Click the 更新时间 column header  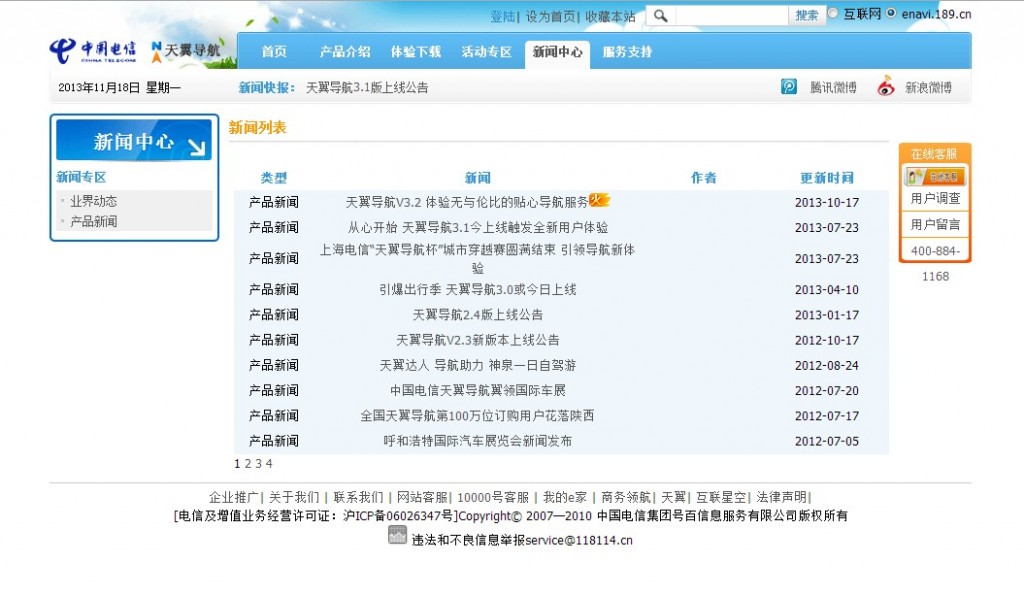[x=827, y=178]
